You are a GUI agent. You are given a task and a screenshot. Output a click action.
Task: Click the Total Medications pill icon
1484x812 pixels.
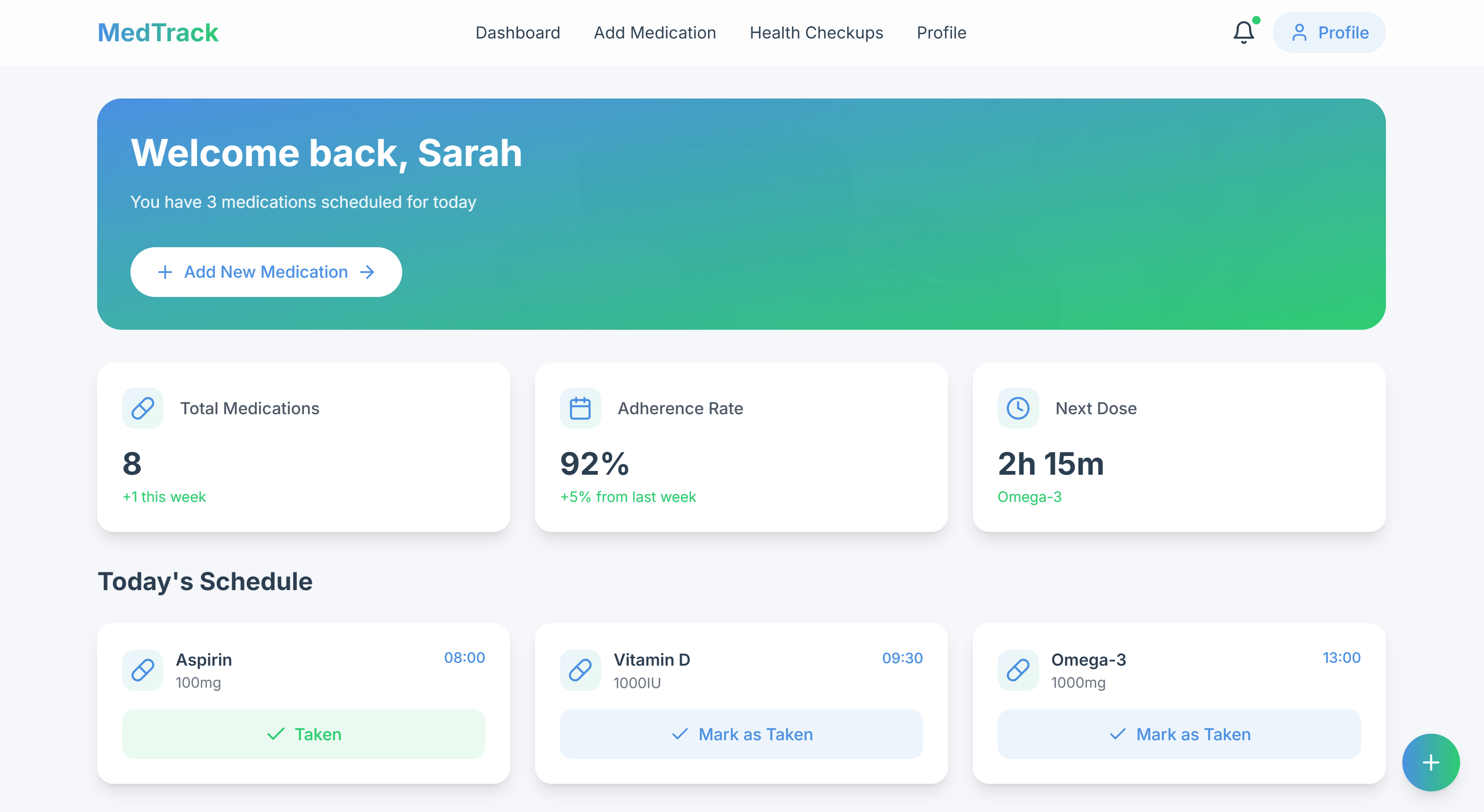142,408
